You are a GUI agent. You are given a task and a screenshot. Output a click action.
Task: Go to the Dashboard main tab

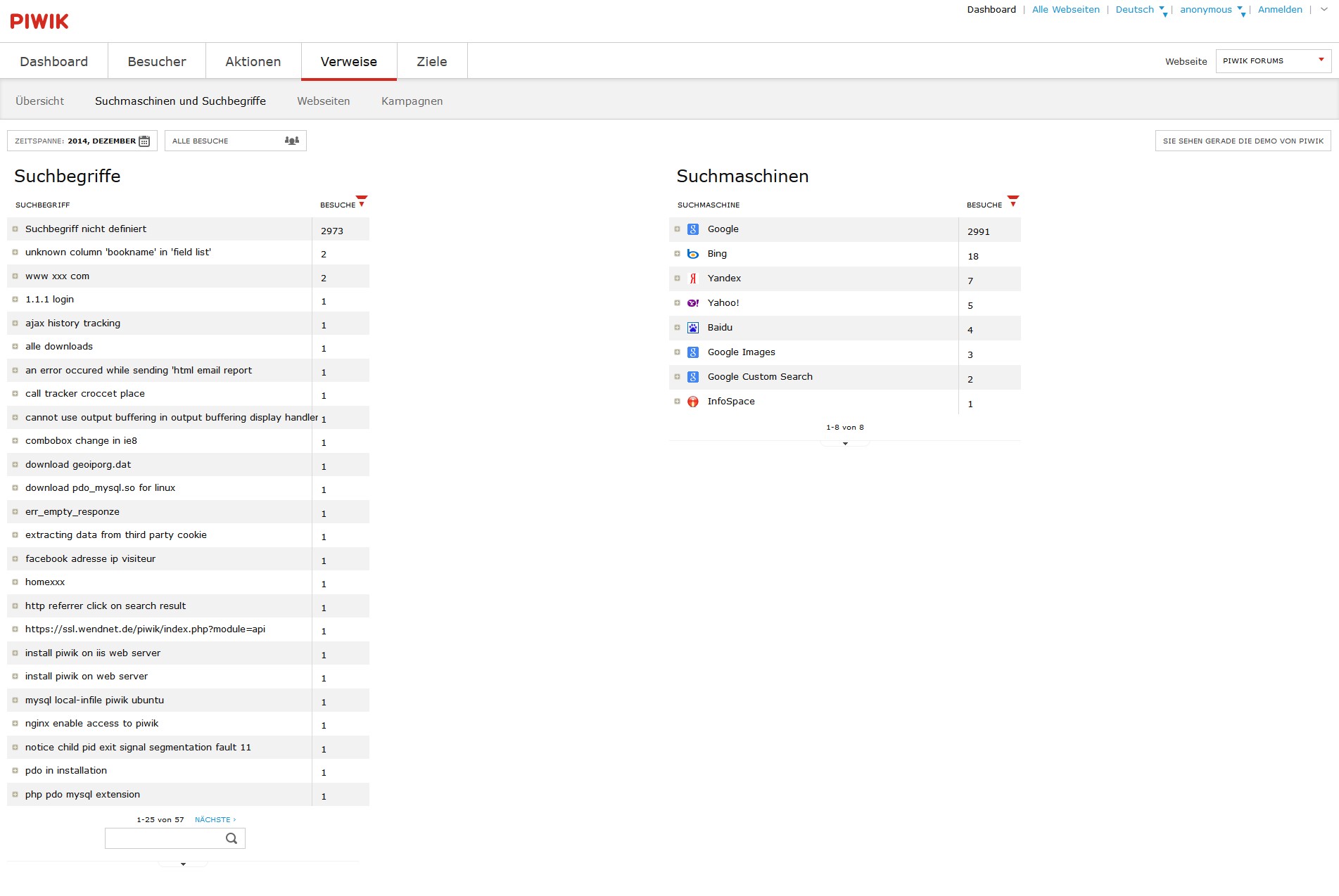[54, 62]
